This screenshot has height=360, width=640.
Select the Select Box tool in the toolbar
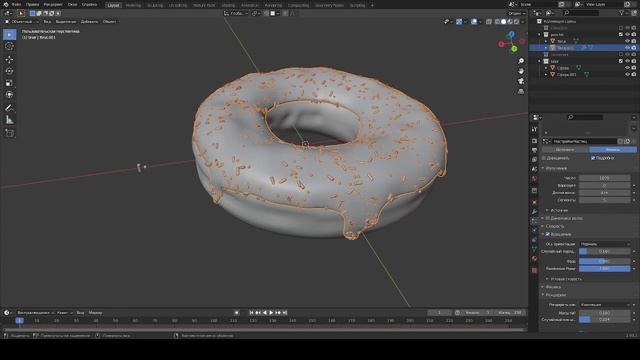[x=9, y=35]
